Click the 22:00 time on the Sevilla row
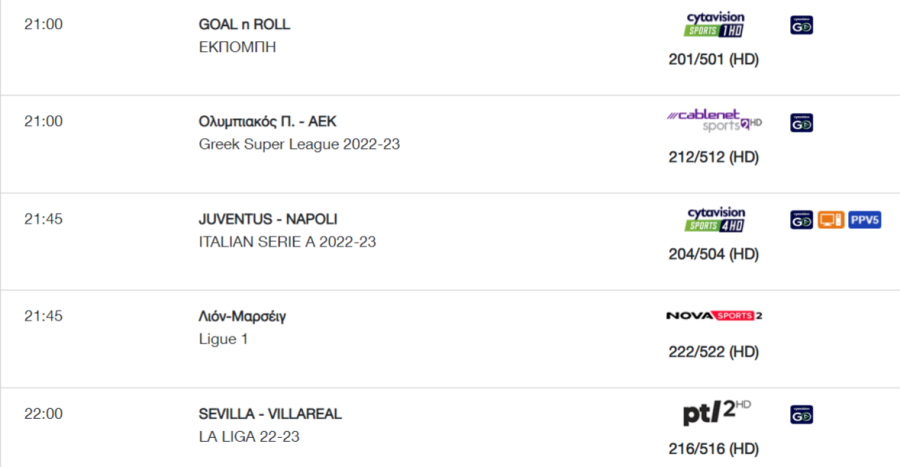Screen dimensions: 900x467 (43, 414)
